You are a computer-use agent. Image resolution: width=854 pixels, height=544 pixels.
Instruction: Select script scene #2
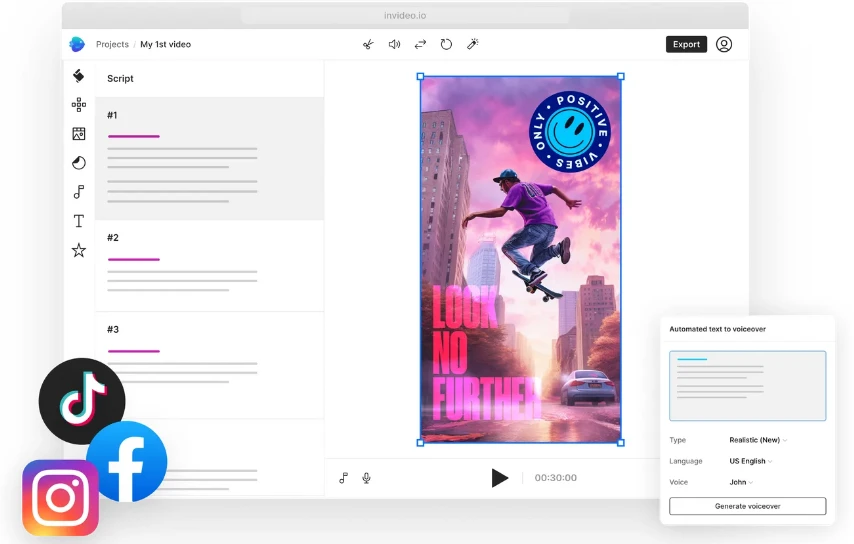pos(209,265)
